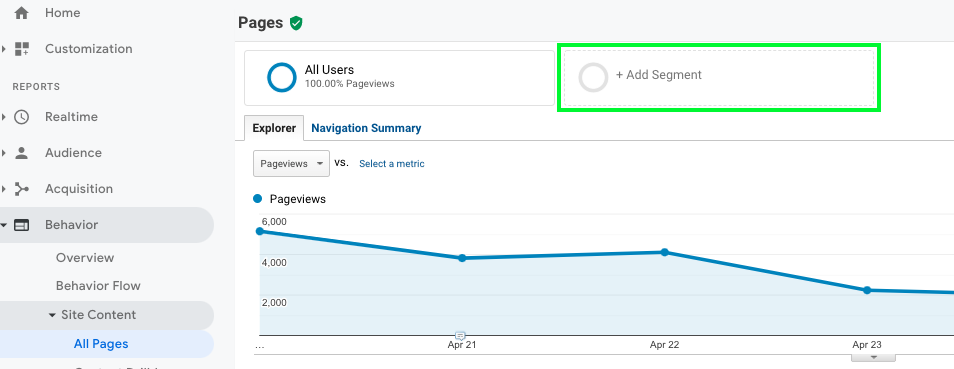The height and width of the screenshot is (369, 954).
Task: Open the Pageviews metric dropdown
Action: 291,163
